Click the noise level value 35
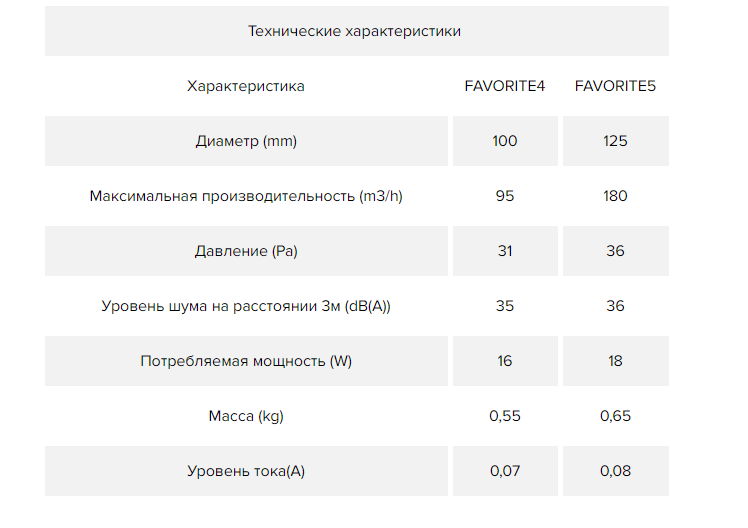This screenshot has width=748, height=528. pos(505,306)
